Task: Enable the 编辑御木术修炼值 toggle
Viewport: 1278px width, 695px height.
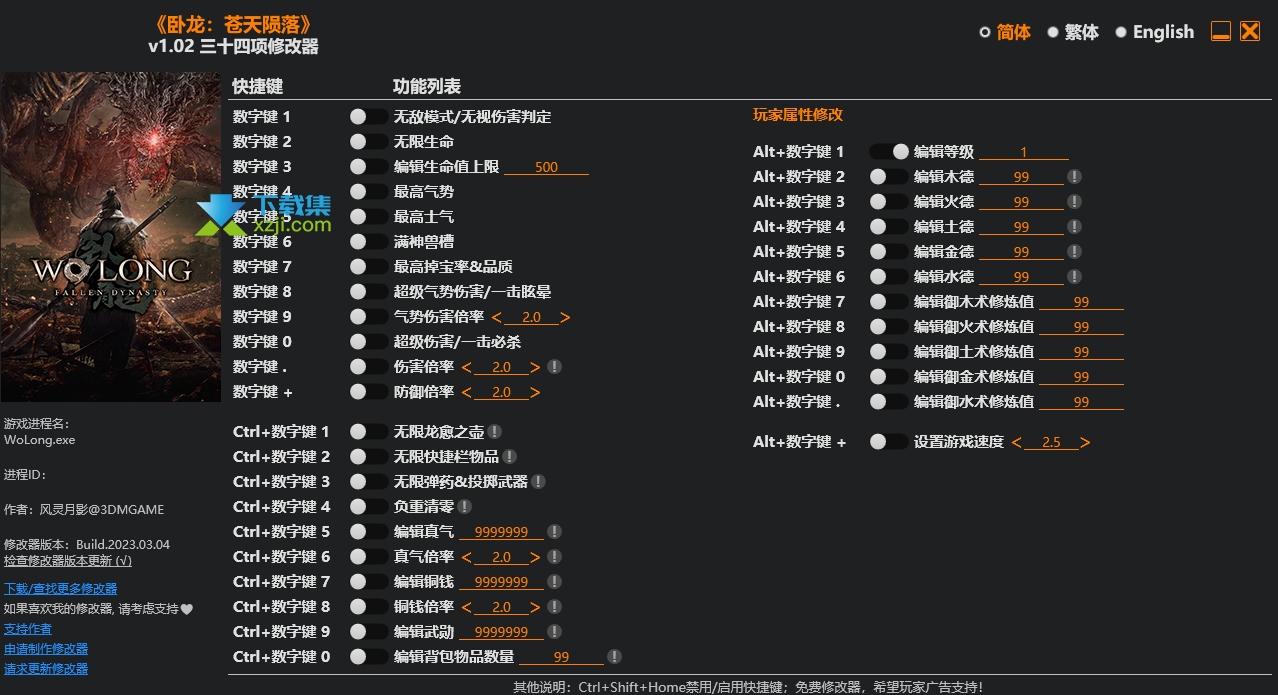Action: [x=889, y=302]
